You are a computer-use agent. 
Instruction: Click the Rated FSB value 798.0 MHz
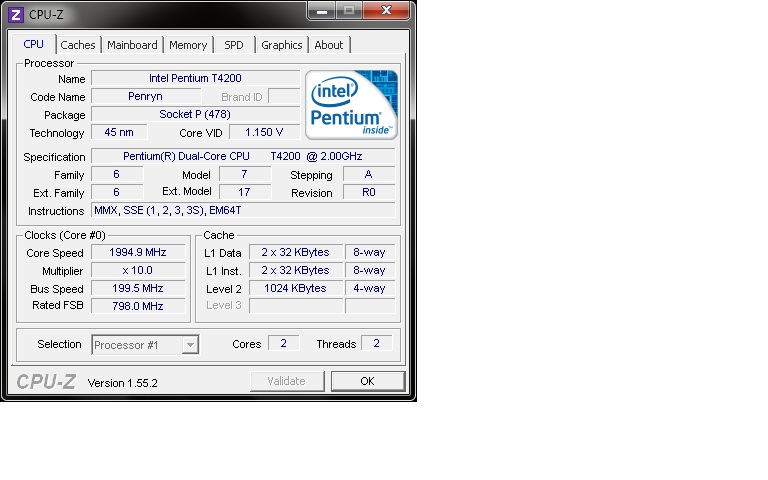138,306
